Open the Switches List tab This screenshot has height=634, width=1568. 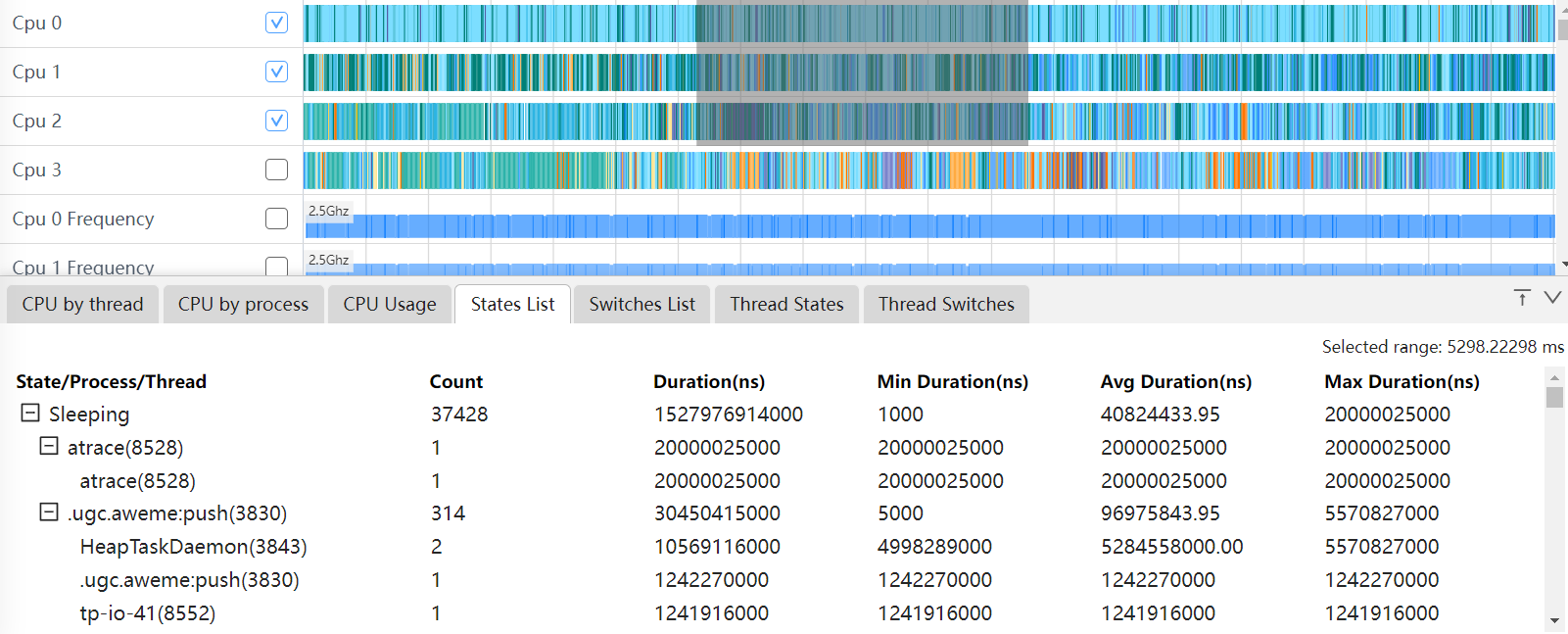click(641, 305)
